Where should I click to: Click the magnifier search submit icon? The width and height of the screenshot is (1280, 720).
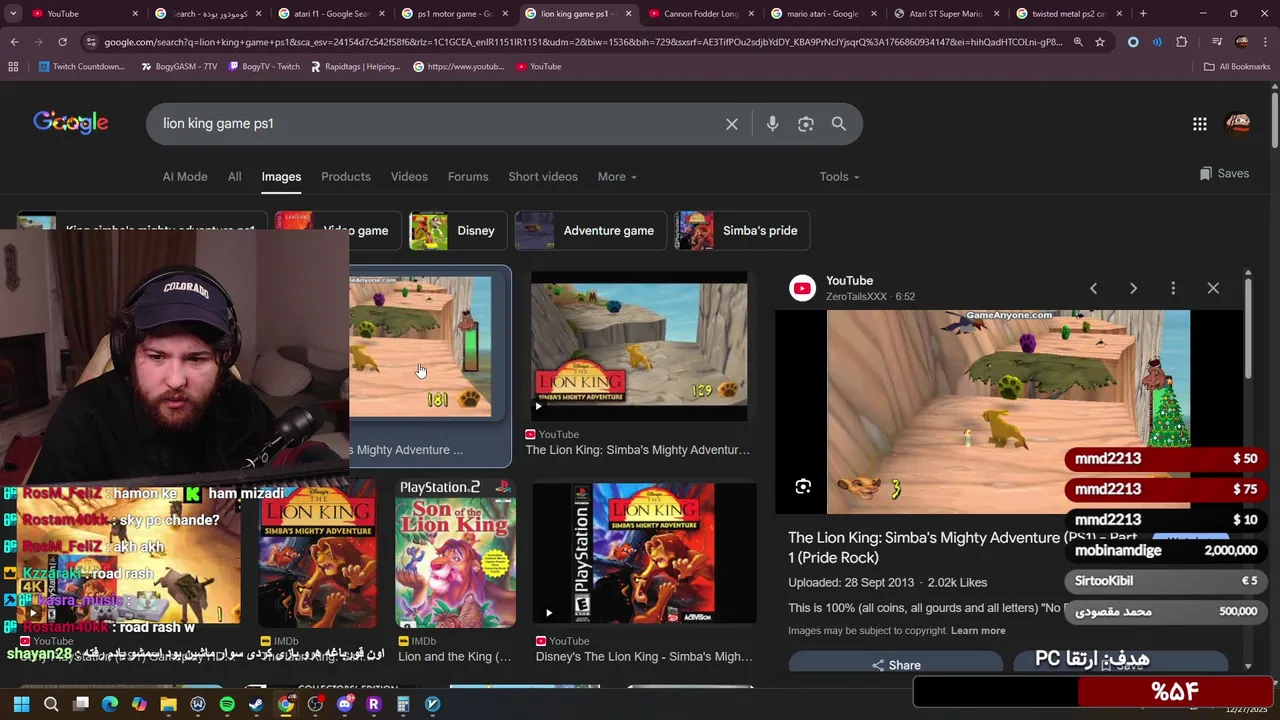pyautogui.click(x=839, y=124)
